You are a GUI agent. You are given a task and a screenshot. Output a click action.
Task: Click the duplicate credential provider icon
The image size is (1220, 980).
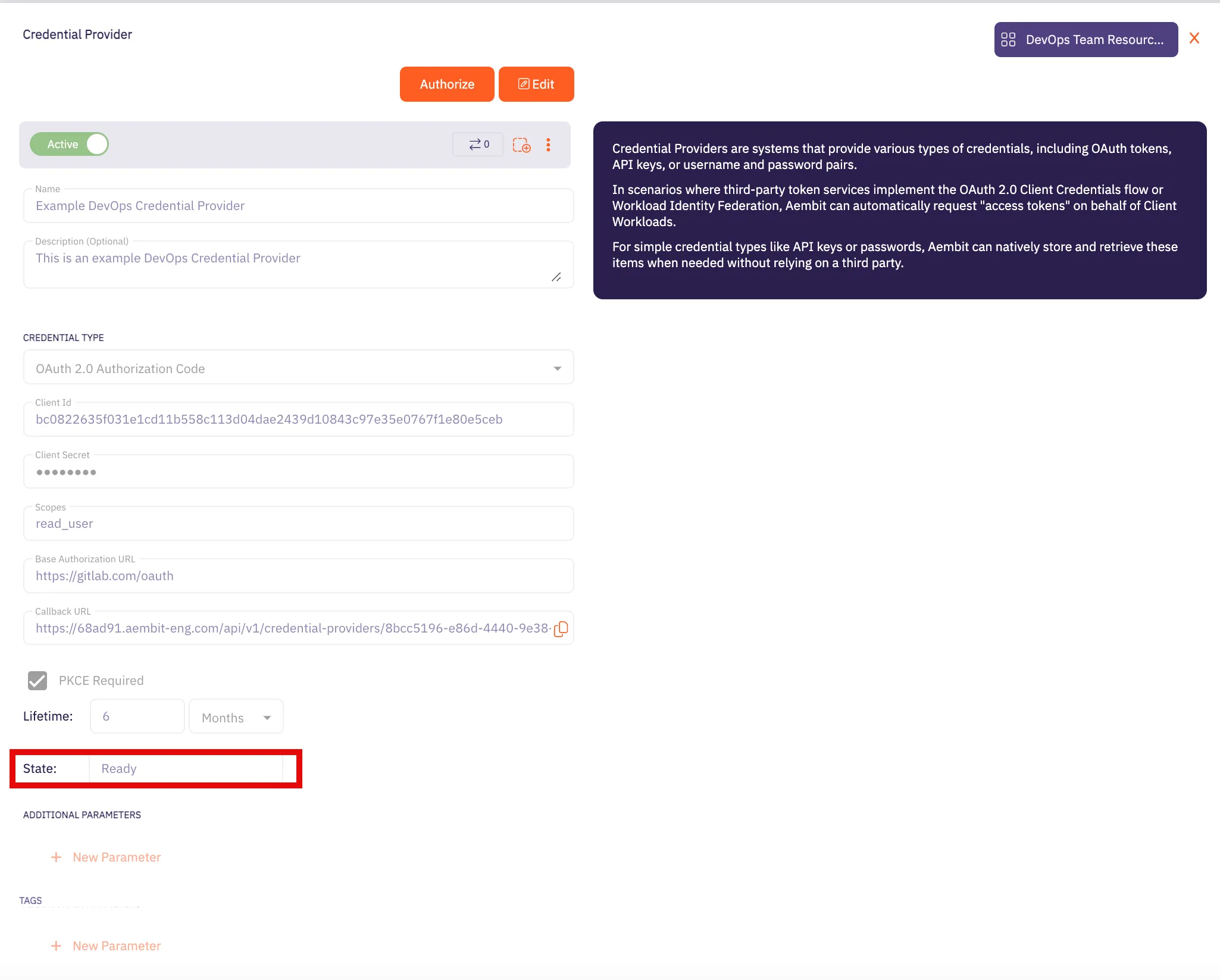521,145
